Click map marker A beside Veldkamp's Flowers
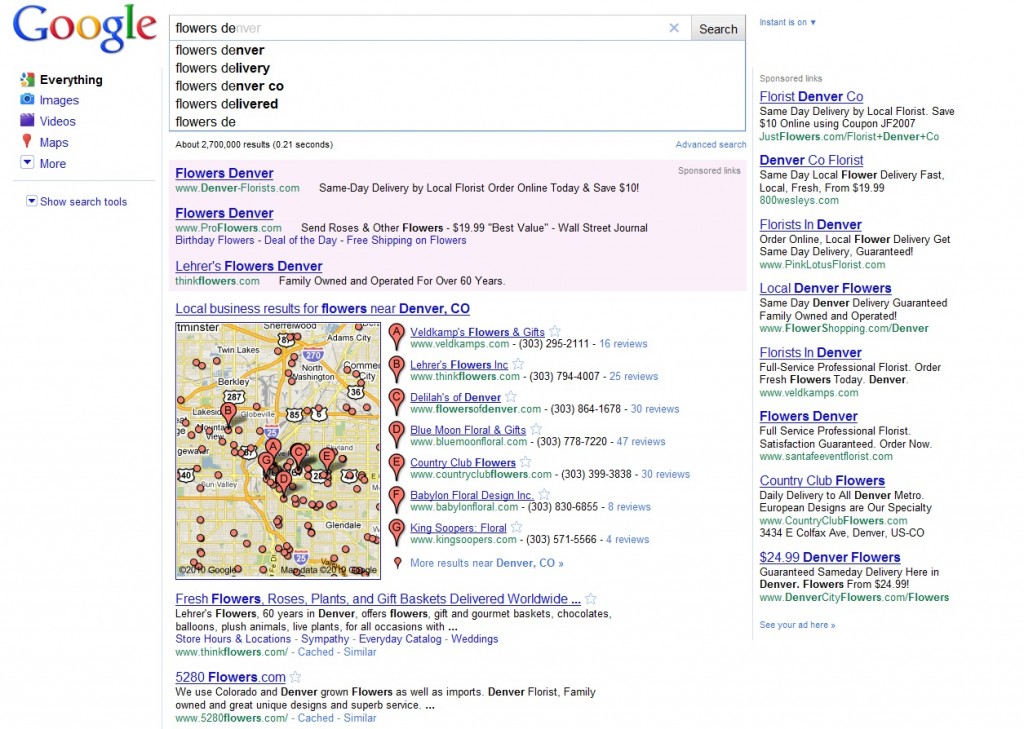 coord(396,336)
